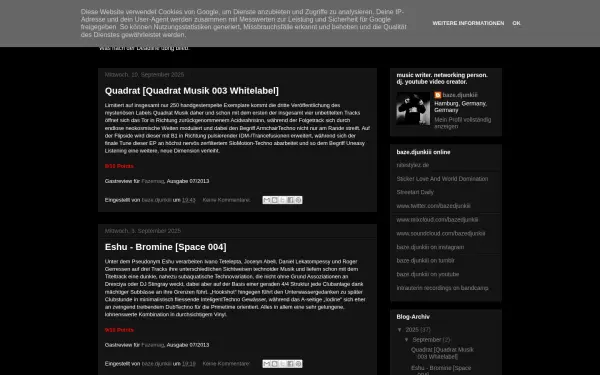Open post title Eshu - Bromine [Space 004]
The height and width of the screenshot is (375, 600).
[x=165, y=247]
